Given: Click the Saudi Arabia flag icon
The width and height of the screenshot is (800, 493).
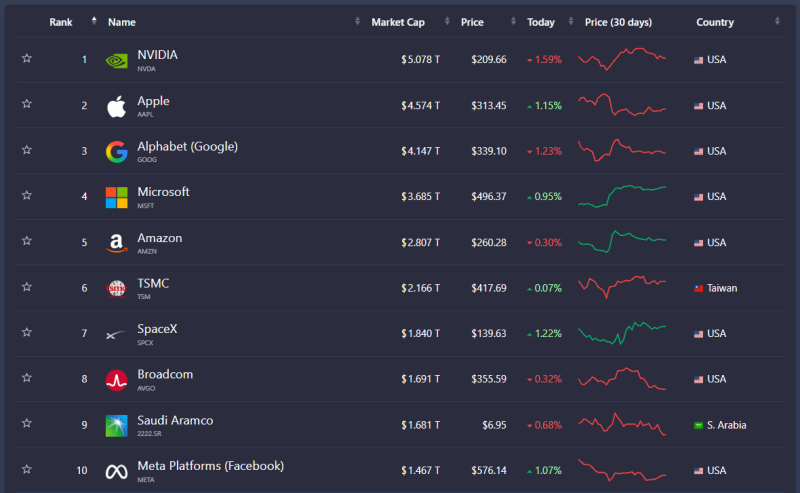Looking at the screenshot, I should click(698, 426).
